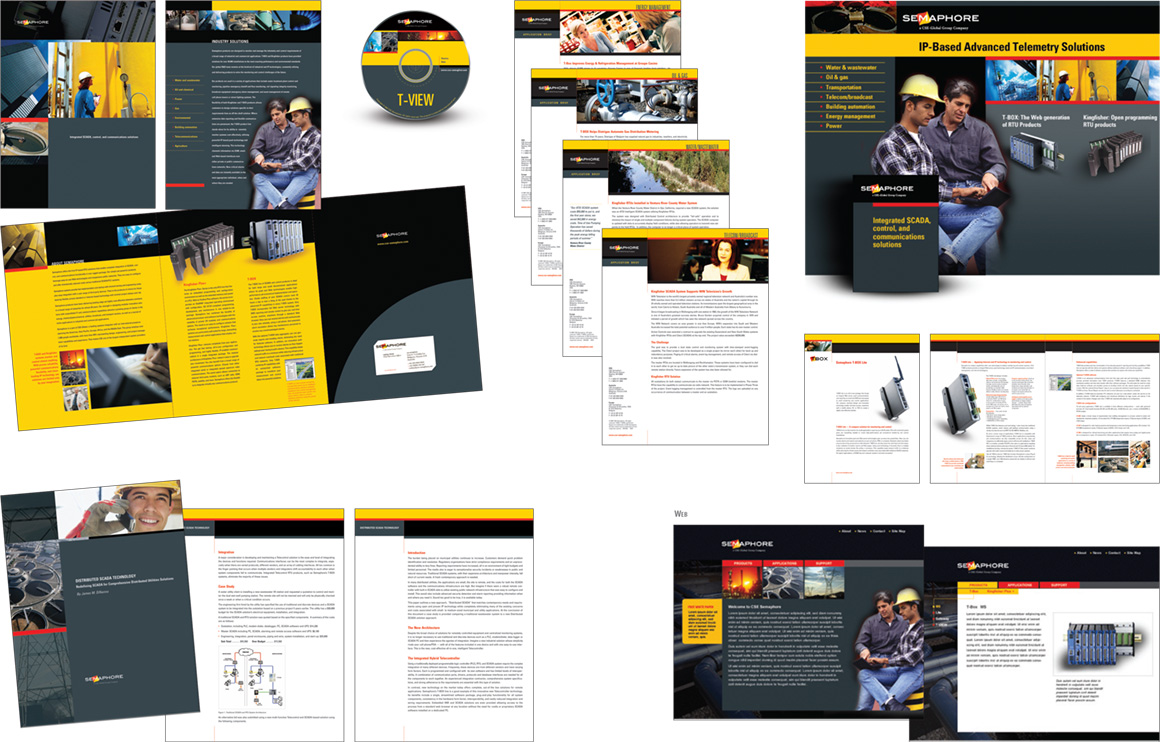Select Applications tab on T-Box MS page

pyautogui.click(x=1018, y=585)
